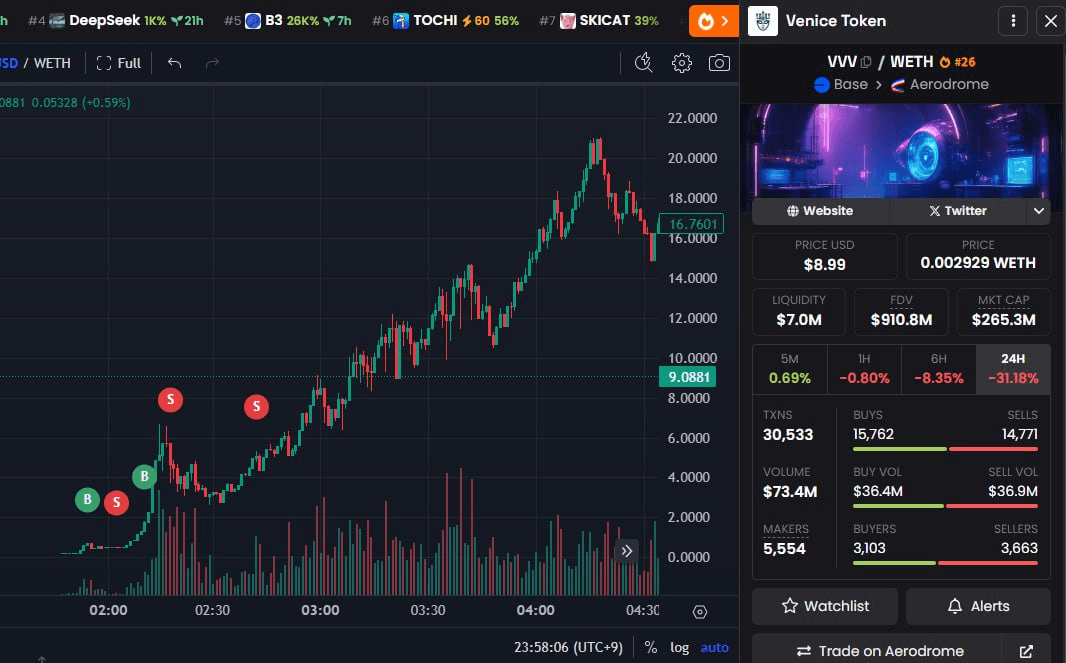Open Aerodrome trade in external link icon
This screenshot has height=663, width=1066.
[1027, 651]
